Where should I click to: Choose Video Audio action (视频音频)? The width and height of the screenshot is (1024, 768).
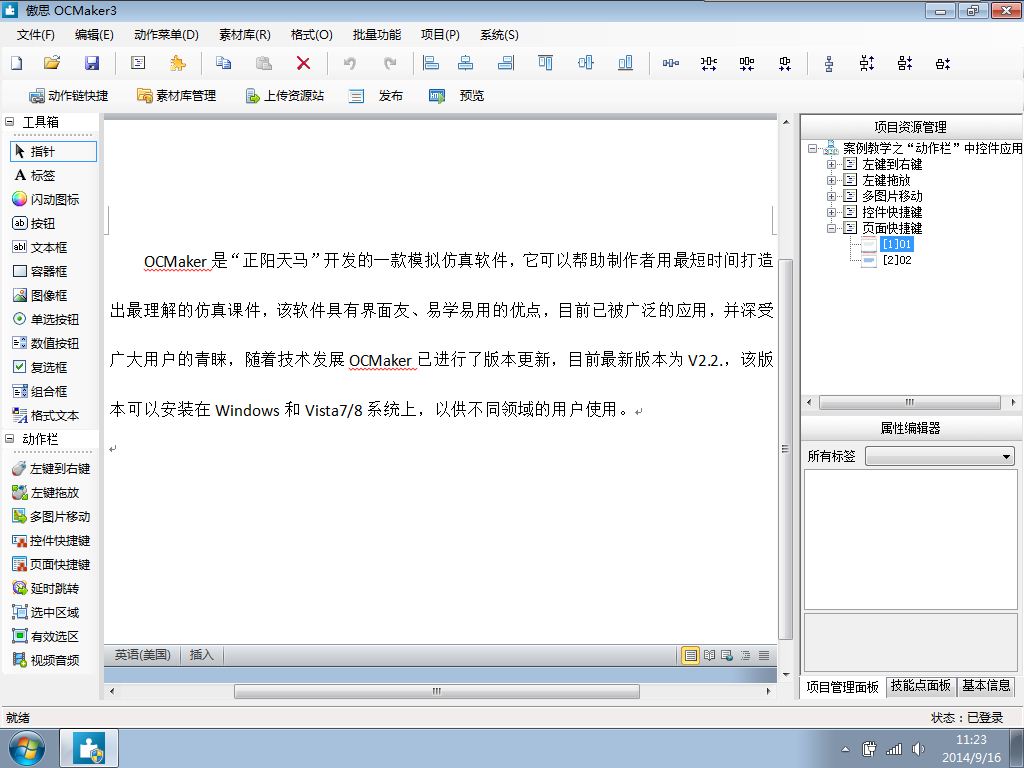[46, 660]
